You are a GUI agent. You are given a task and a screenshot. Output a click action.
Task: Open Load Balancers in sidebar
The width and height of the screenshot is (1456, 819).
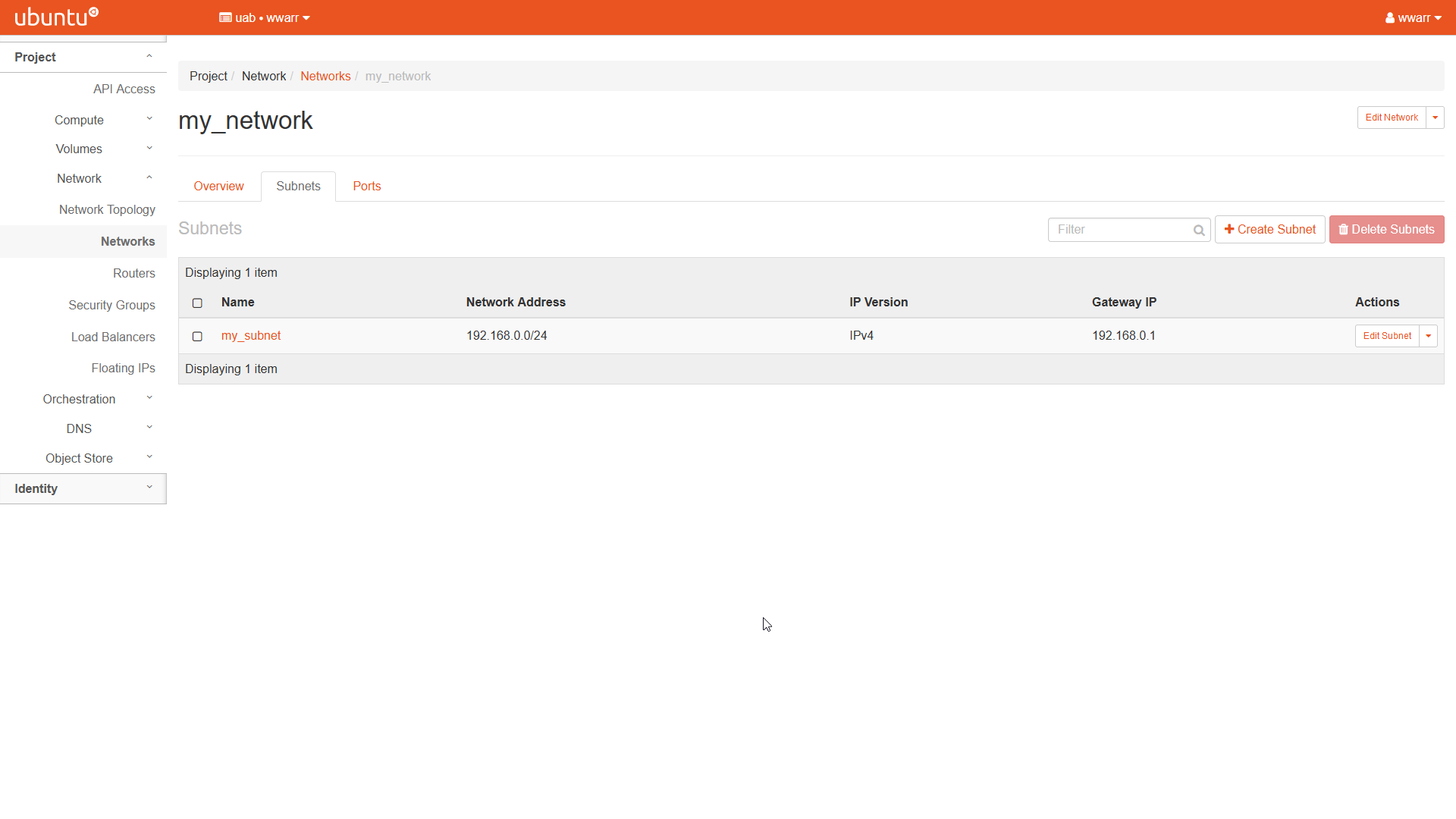pyautogui.click(x=113, y=337)
